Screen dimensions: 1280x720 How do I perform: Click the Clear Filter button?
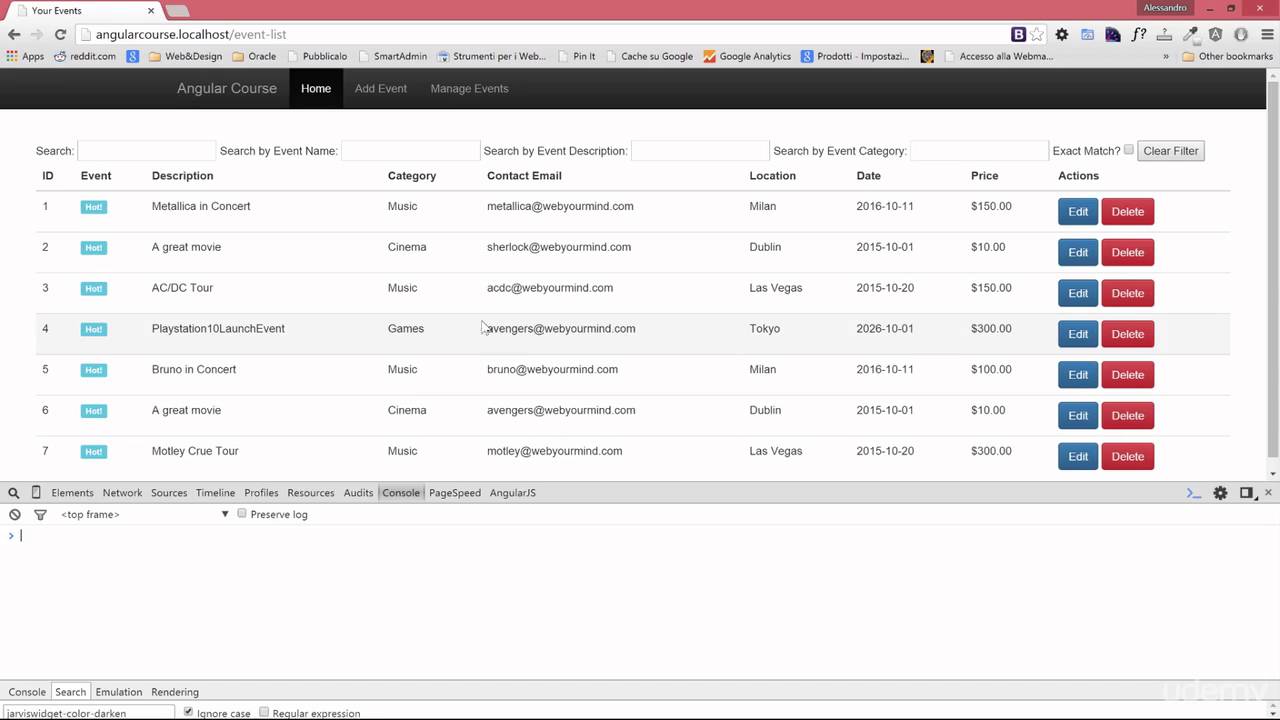click(x=1171, y=151)
